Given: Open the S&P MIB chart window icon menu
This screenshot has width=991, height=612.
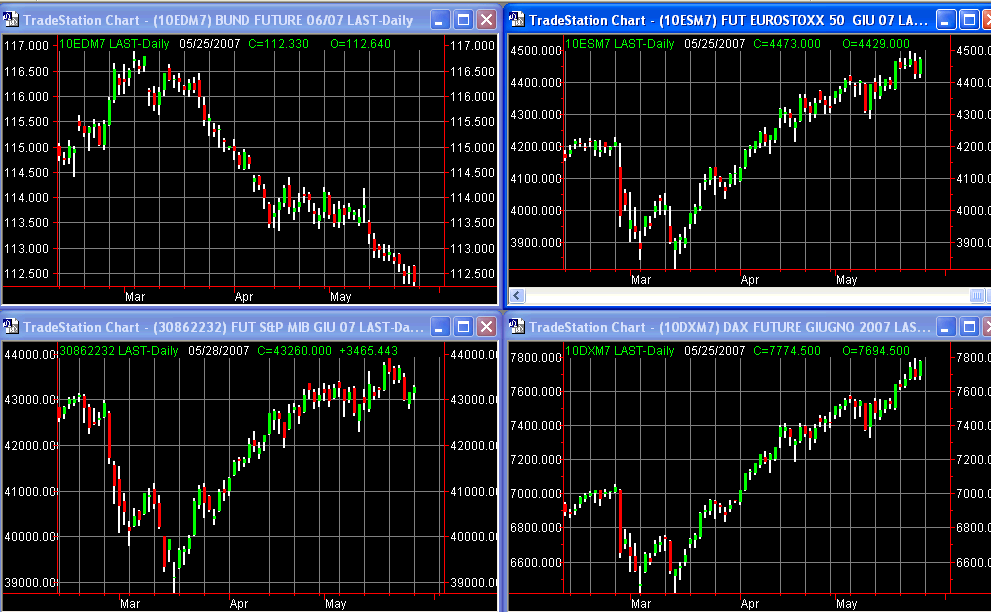Looking at the screenshot, I should tap(12, 327).
